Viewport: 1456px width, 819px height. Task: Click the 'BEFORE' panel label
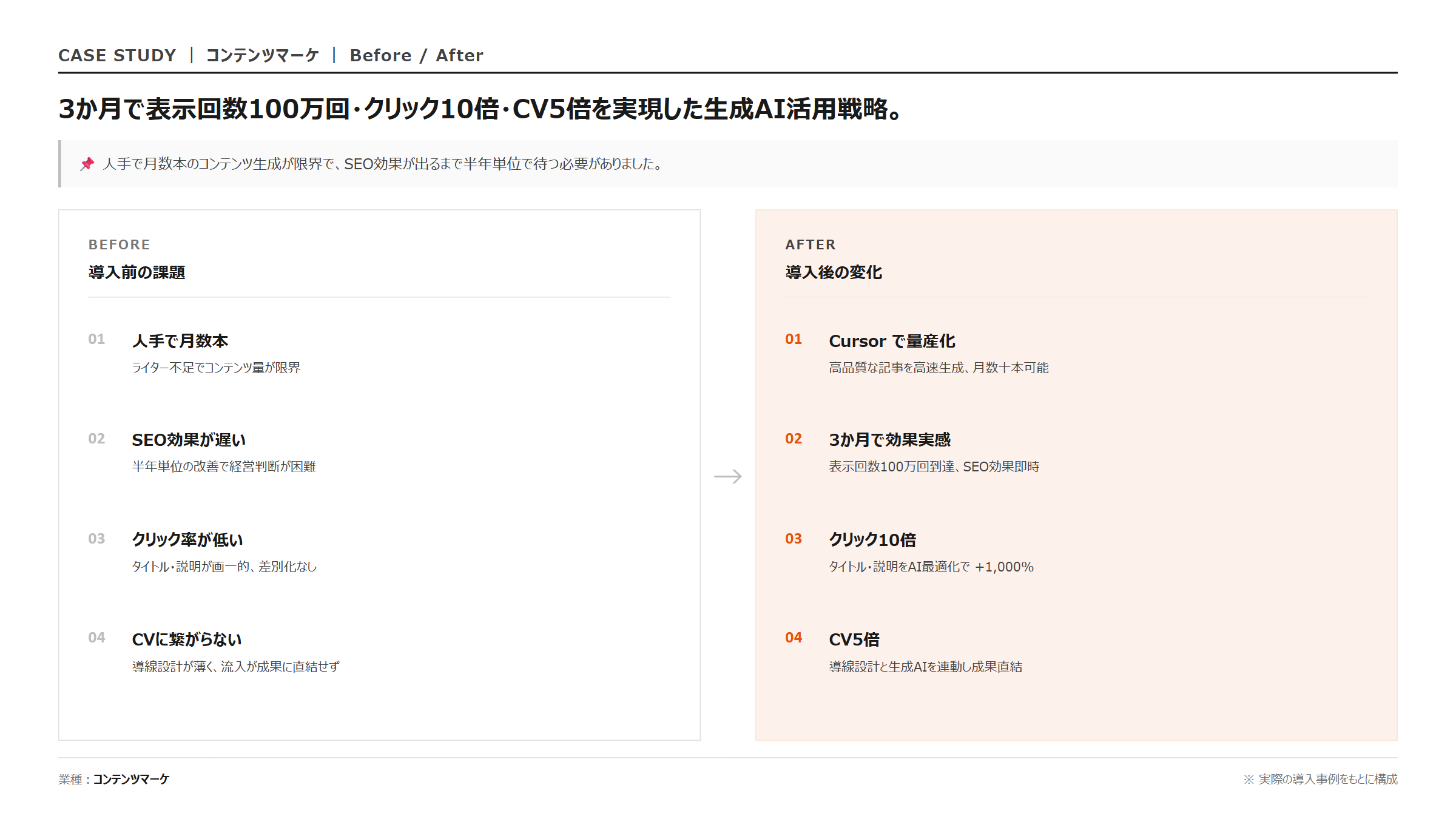(x=119, y=244)
